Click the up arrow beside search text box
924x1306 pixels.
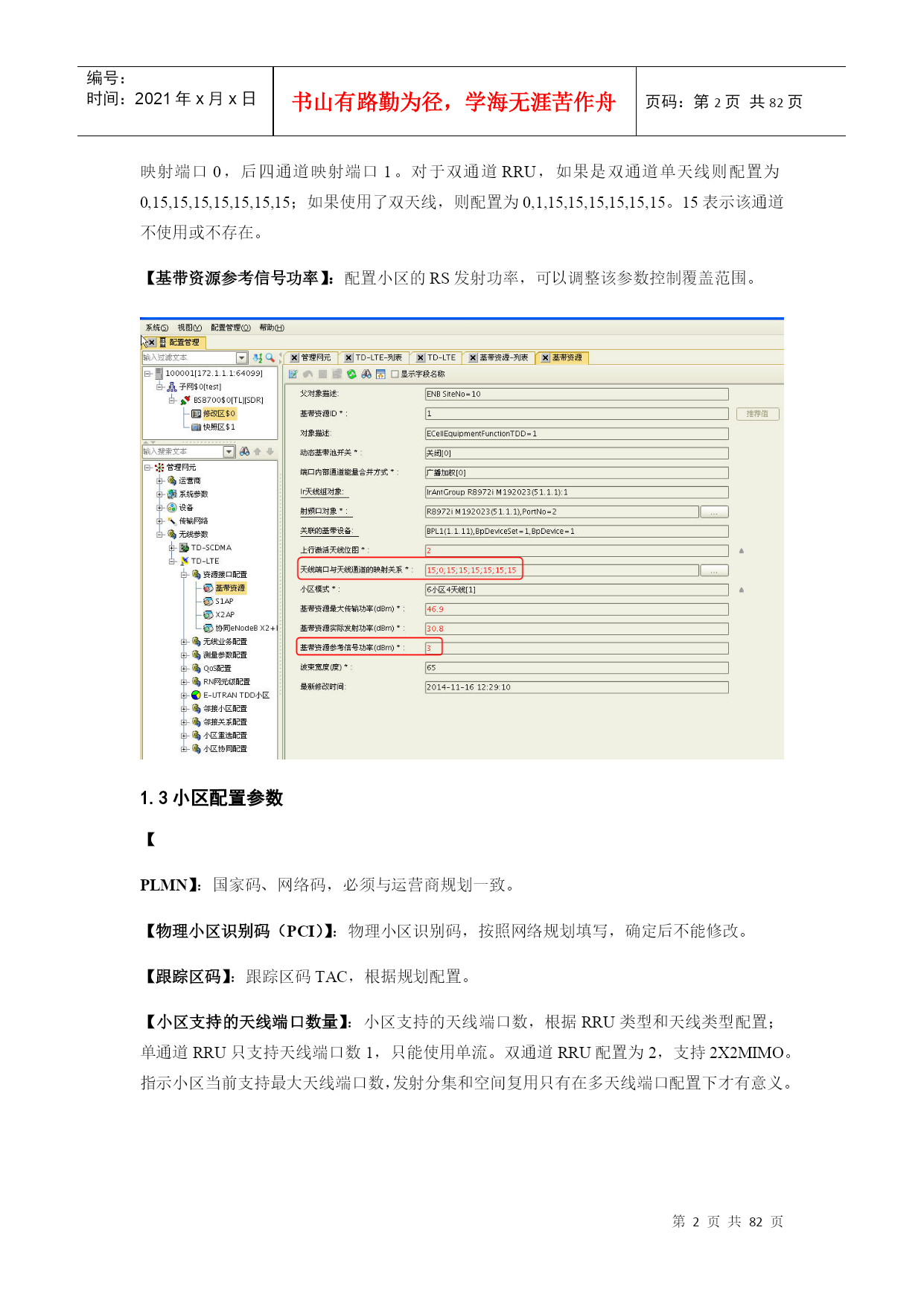click(x=258, y=452)
